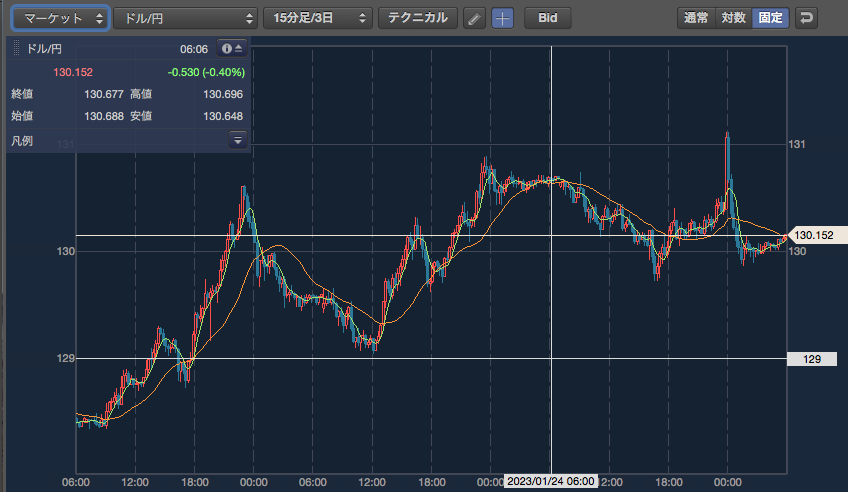Viewport: 848px width, 492px height.
Task: Click the -0.530 (-0.40%) change value
Action: click(206, 72)
